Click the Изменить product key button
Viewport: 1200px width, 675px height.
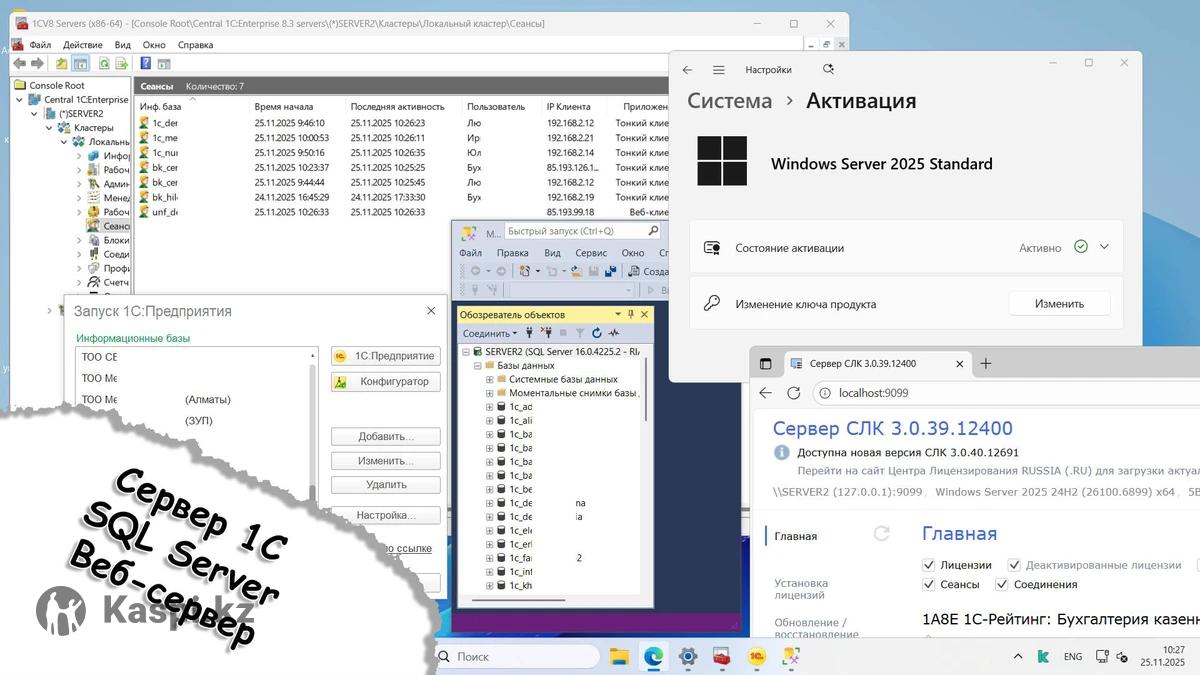(x=1058, y=304)
